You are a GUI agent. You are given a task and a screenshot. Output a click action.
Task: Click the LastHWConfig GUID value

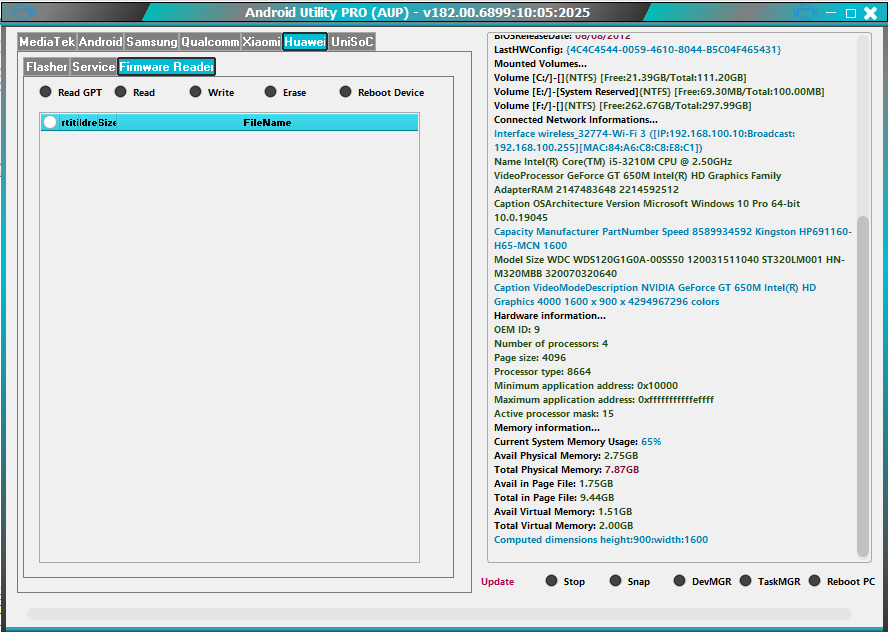673,50
